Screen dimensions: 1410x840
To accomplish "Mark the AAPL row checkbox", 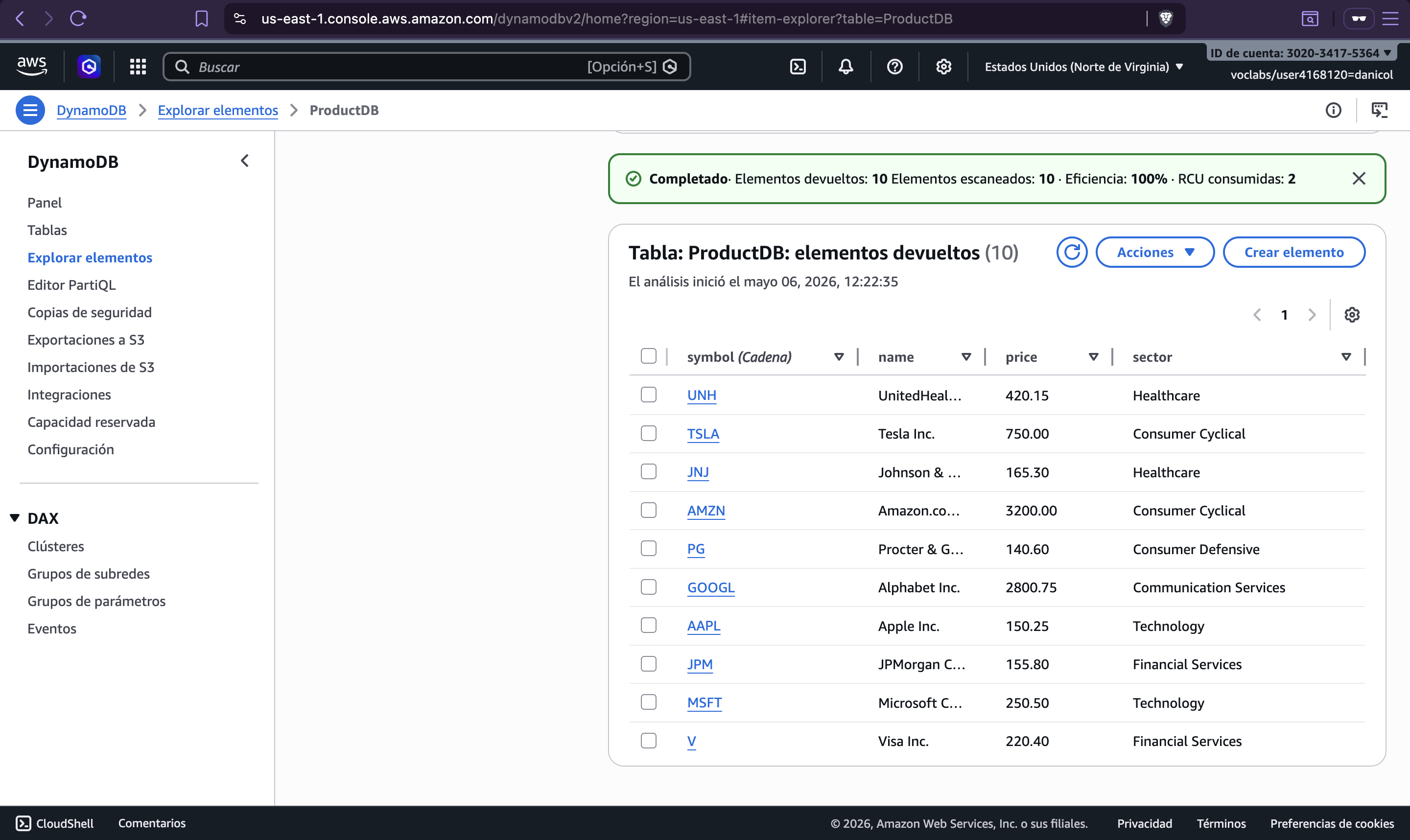I will click(x=648, y=625).
